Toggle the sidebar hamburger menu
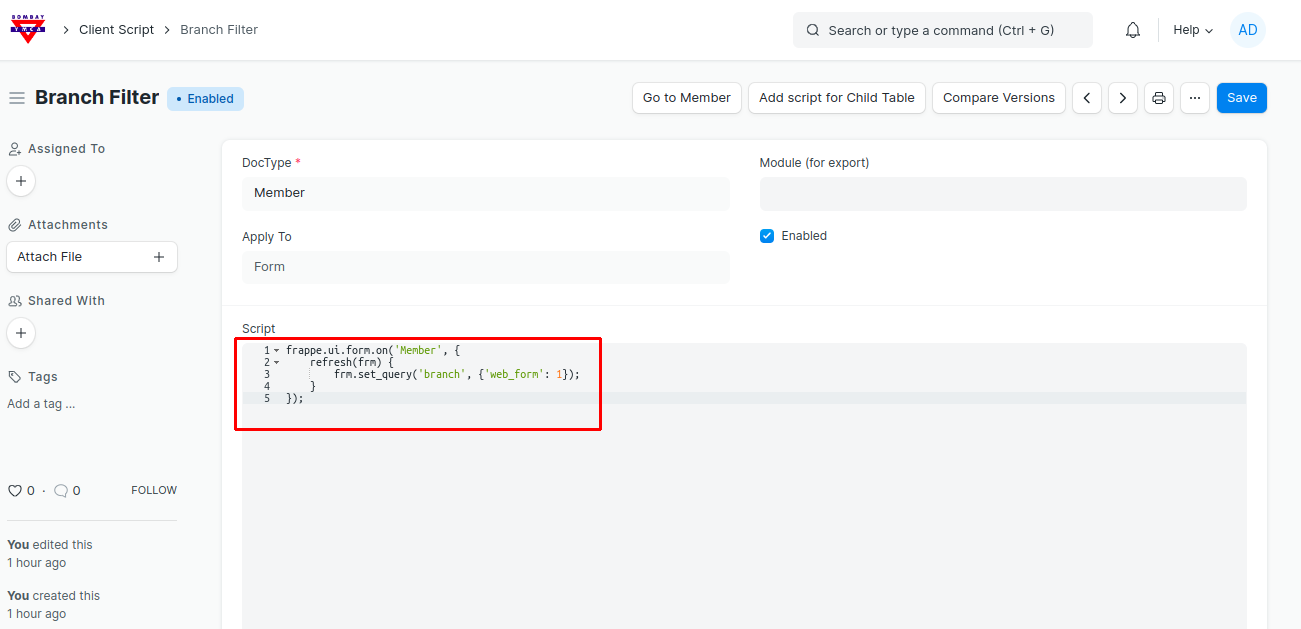1301x629 pixels. (x=17, y=98)
